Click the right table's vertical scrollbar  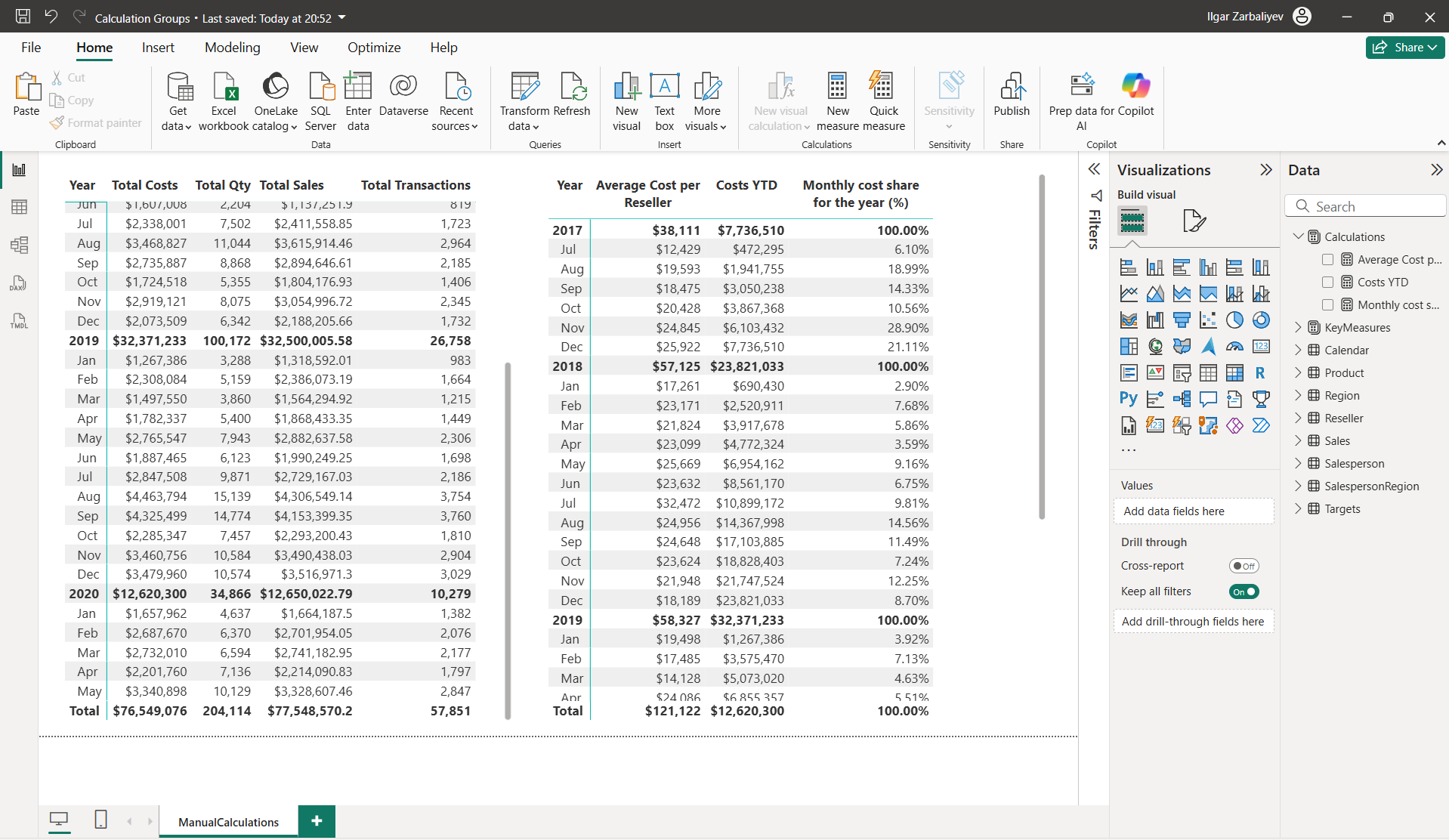pos(1042,347)
